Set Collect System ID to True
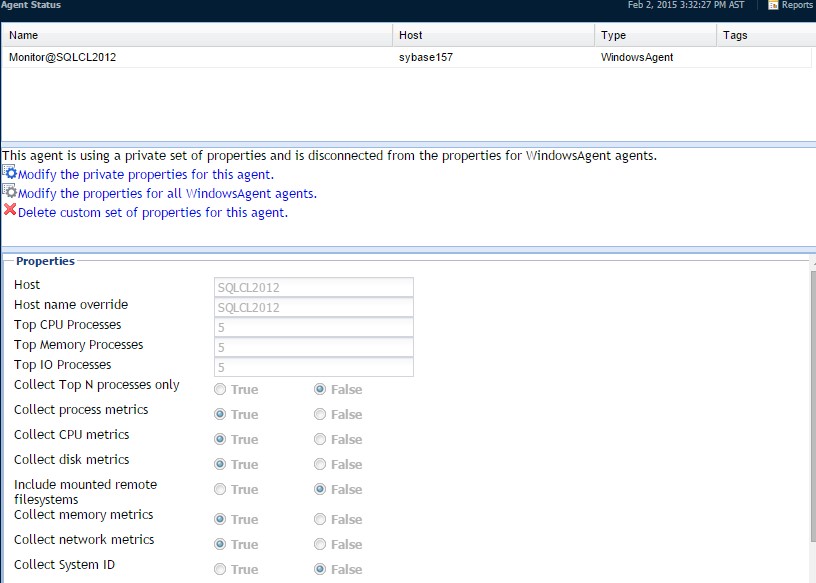Viewport: 816px width, 583px height. point(219,569)
